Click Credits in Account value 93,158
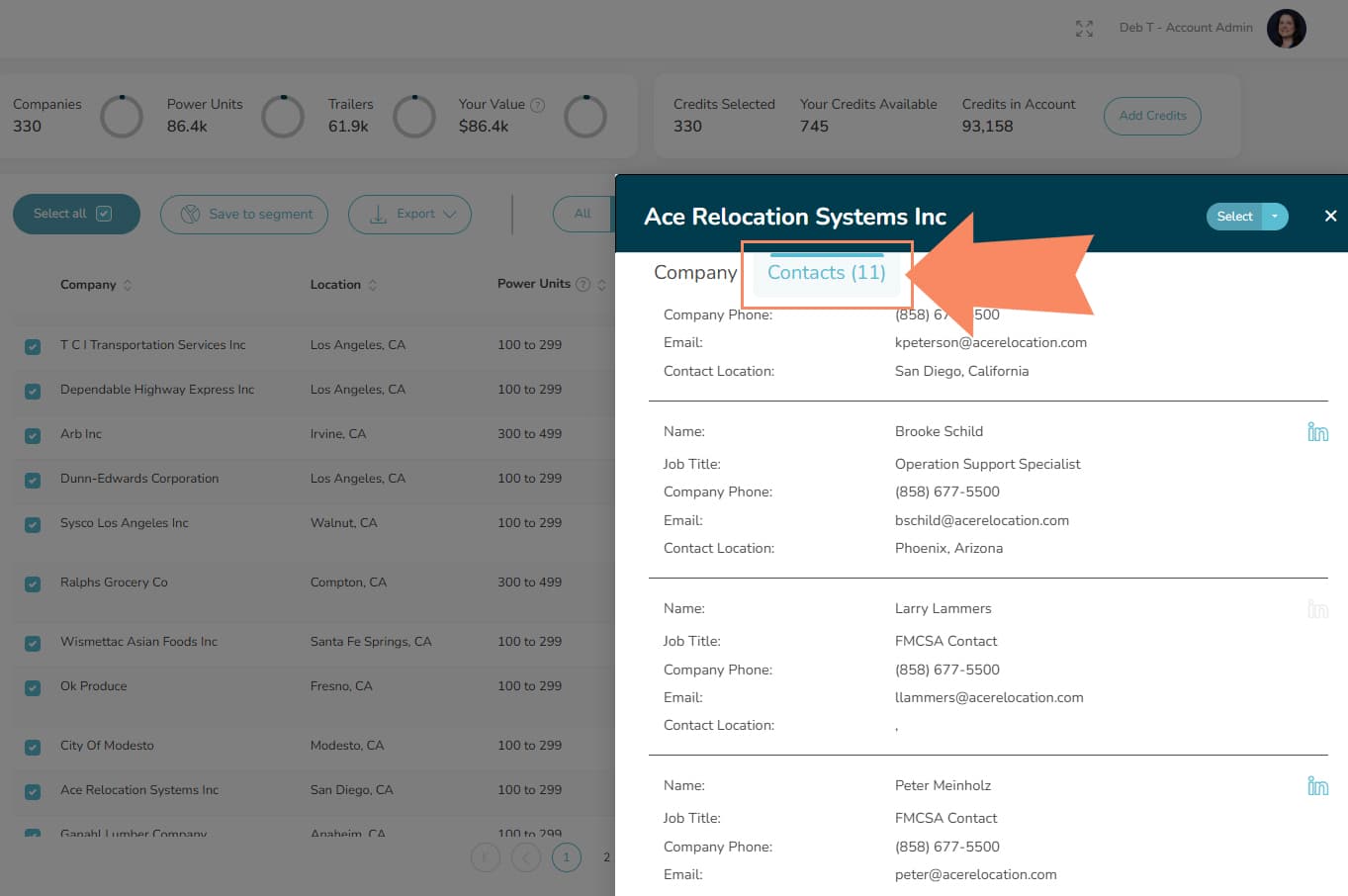 (987, 127)
